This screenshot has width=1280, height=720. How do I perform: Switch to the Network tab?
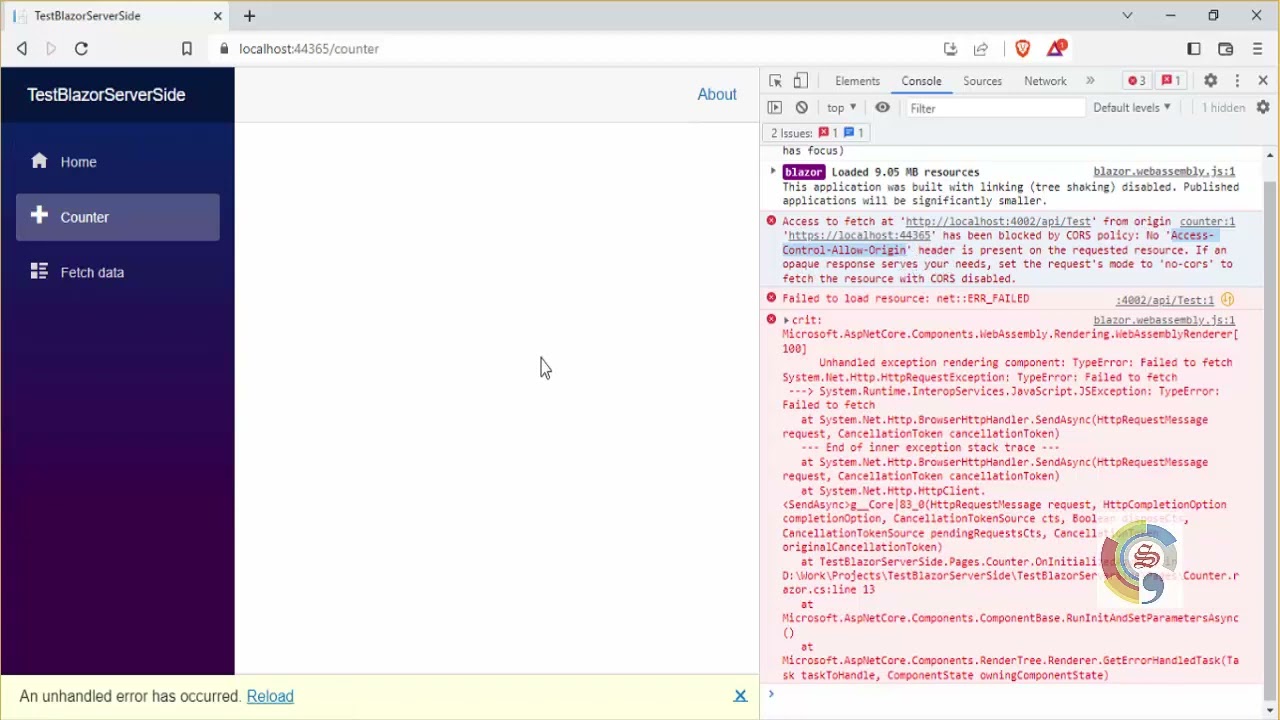tap(1045, 81)
